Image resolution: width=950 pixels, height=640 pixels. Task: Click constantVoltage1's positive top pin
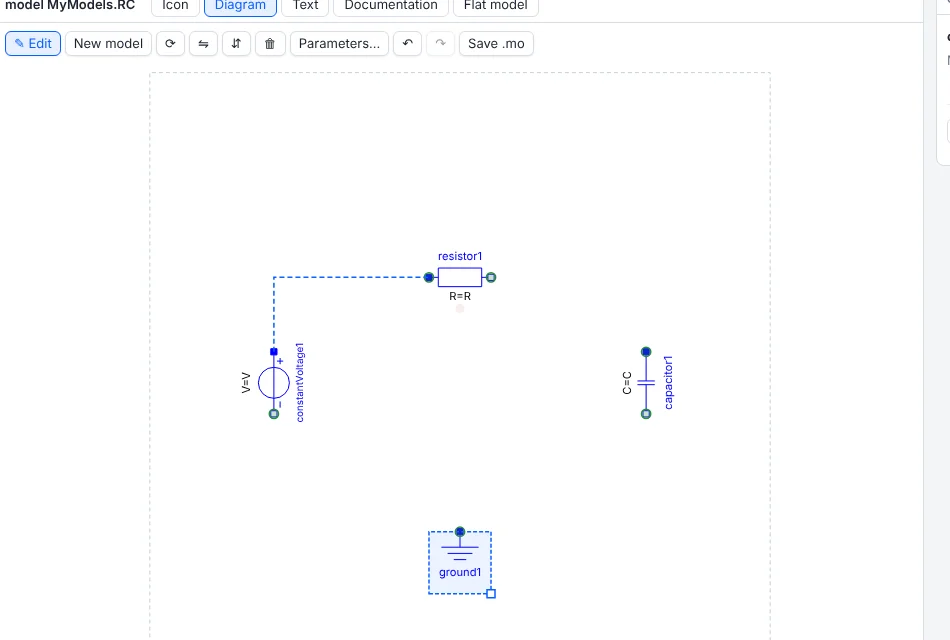[x=274, y=352]
